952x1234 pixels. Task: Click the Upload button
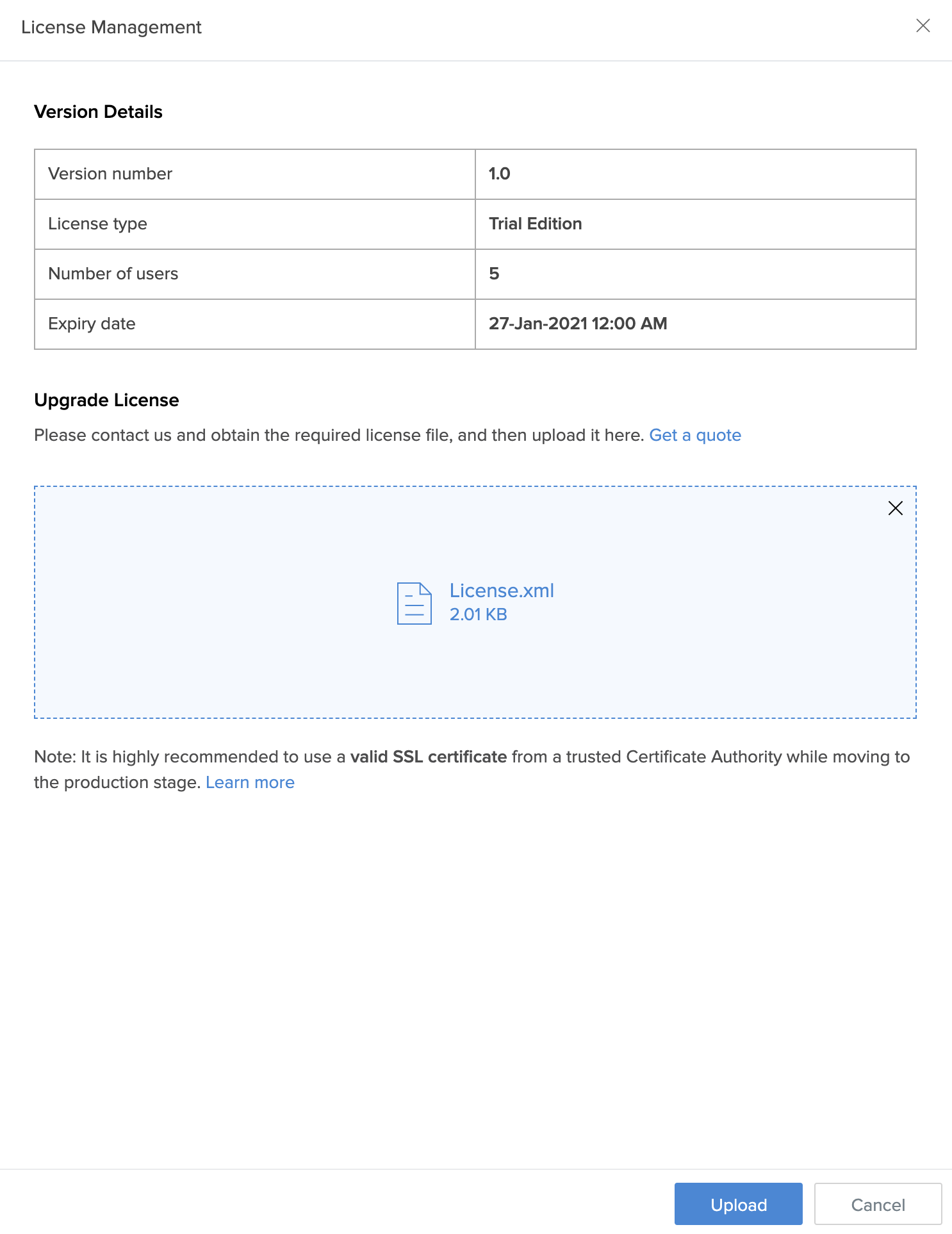click(x=738, y=1205)
